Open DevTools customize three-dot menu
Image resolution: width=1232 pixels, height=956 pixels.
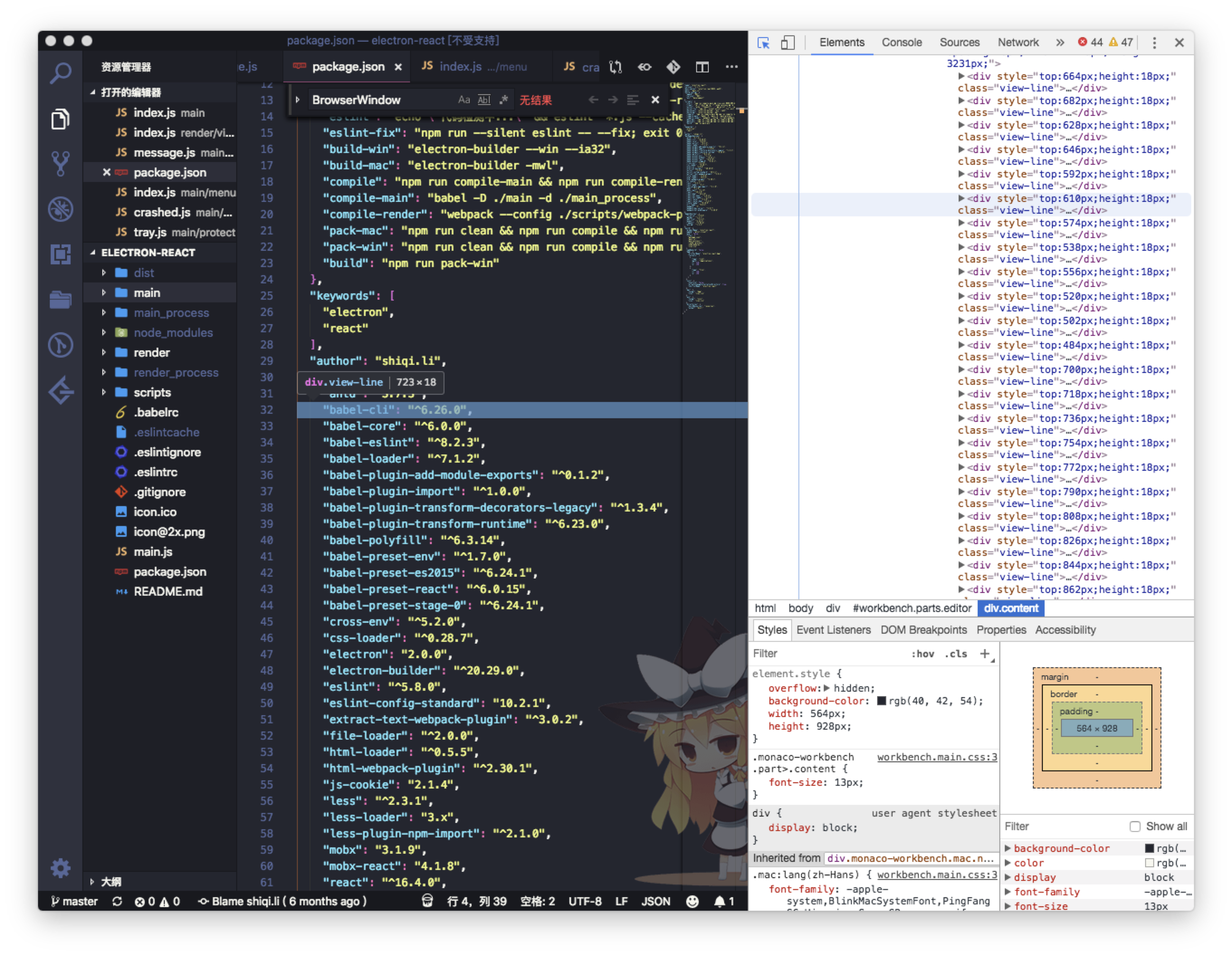click(1154, 43)
